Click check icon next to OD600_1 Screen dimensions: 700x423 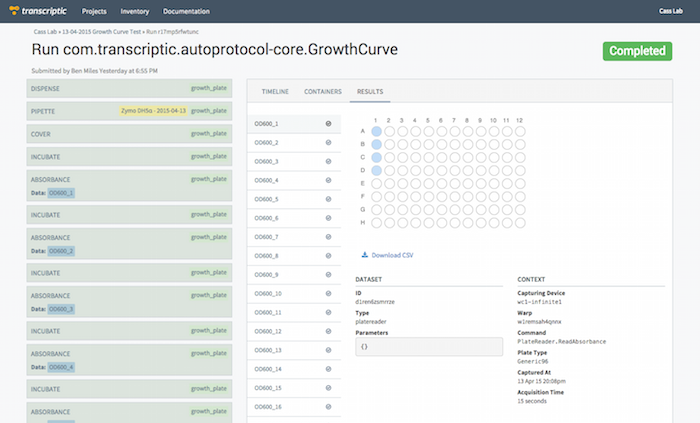click(328, 123)
